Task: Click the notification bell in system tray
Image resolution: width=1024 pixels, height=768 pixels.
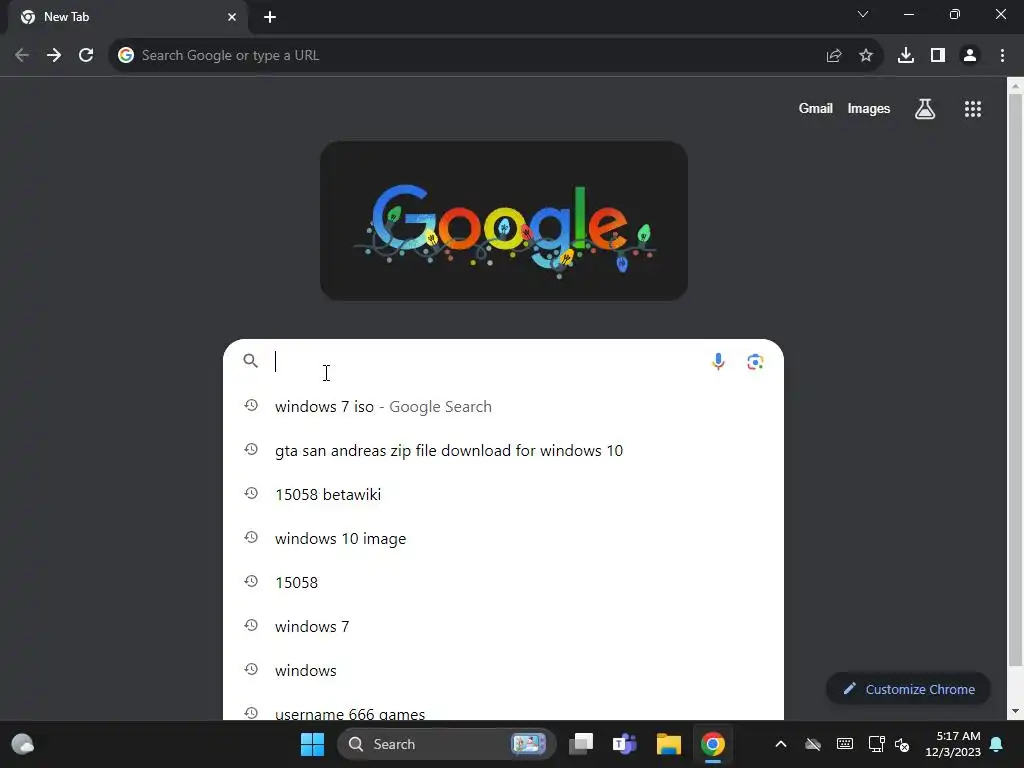Action: (997, 744)
